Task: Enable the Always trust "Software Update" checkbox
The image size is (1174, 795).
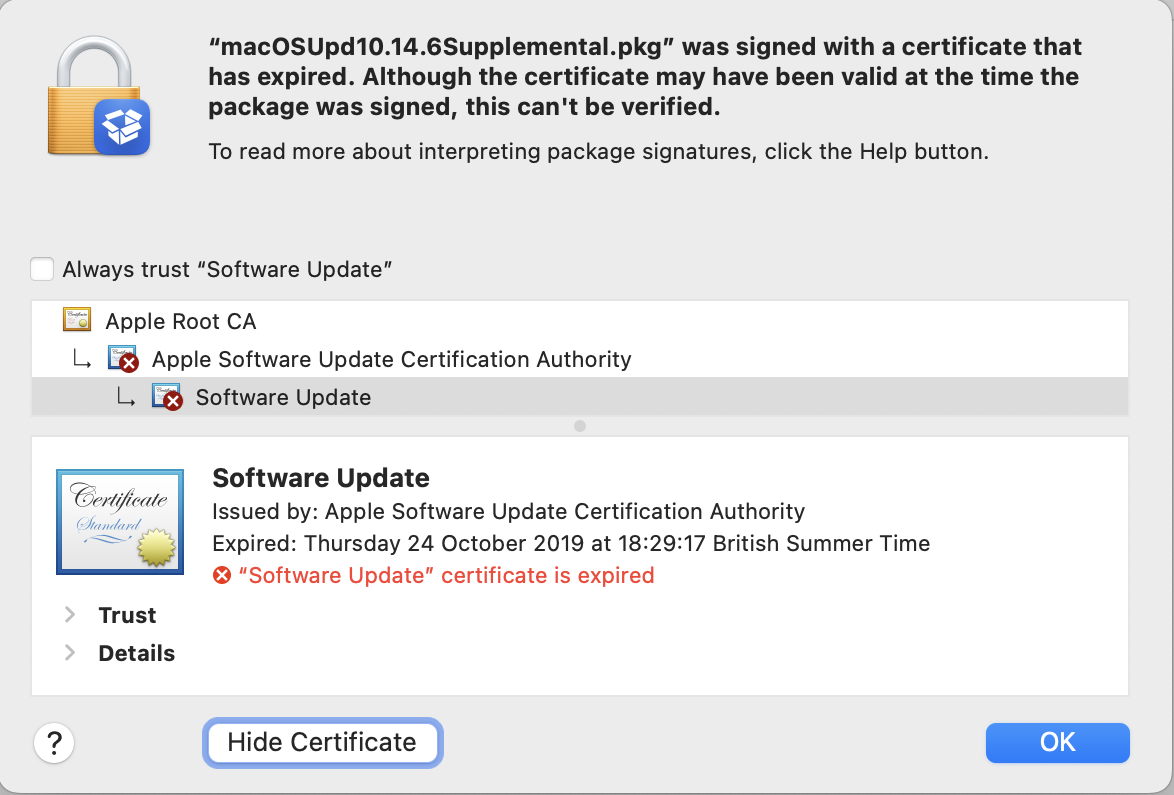Action: (x=42, y=269)
